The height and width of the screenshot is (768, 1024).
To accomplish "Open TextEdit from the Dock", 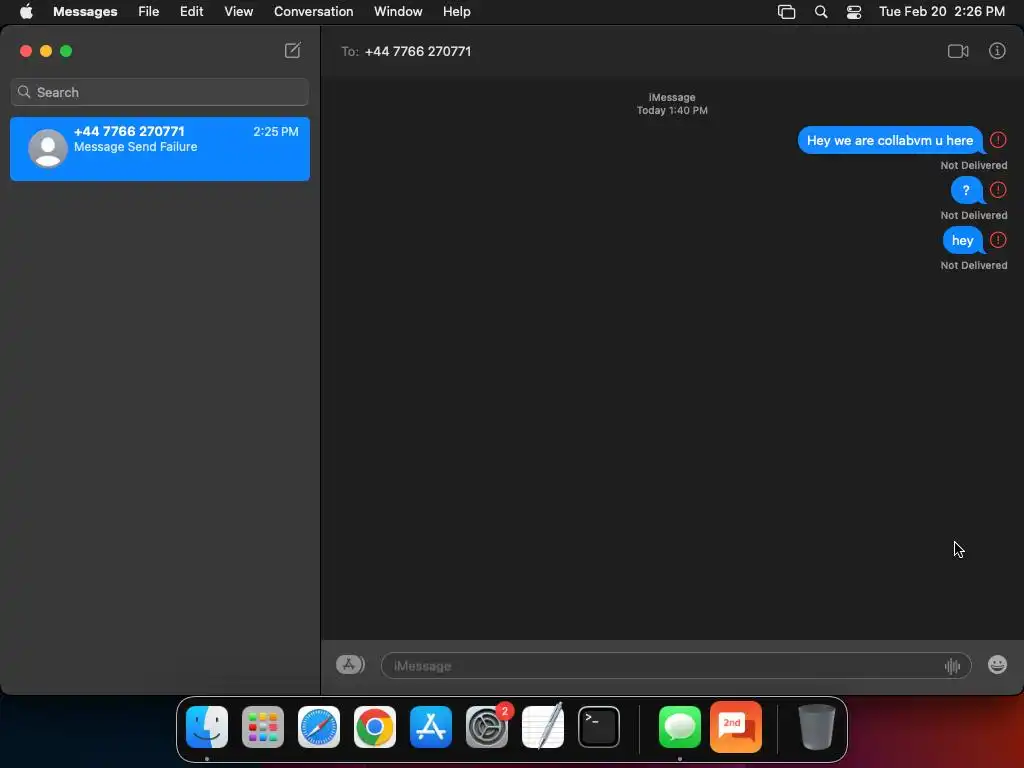I will [x=543, y=727].
